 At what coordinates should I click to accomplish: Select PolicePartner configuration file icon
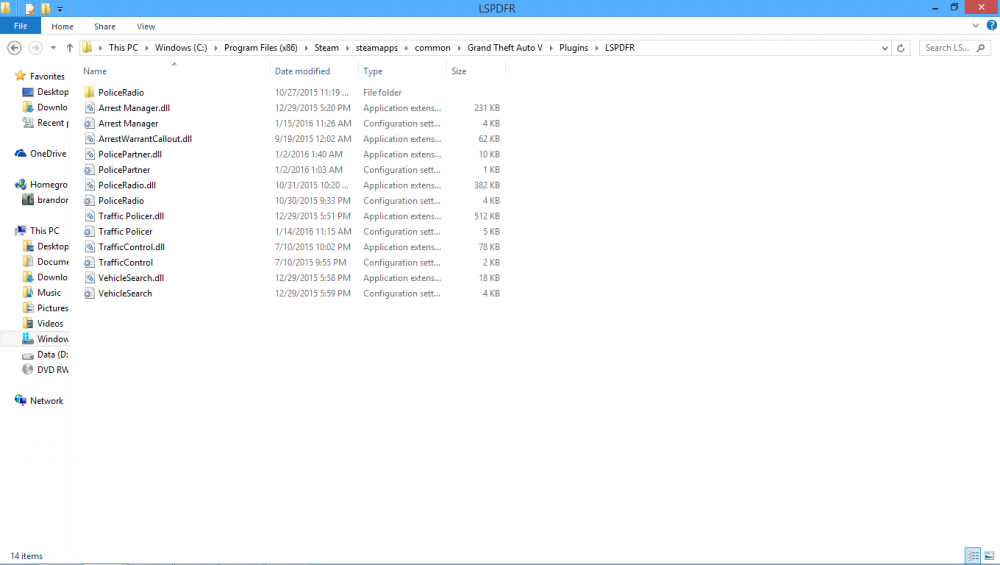point(89,170)
